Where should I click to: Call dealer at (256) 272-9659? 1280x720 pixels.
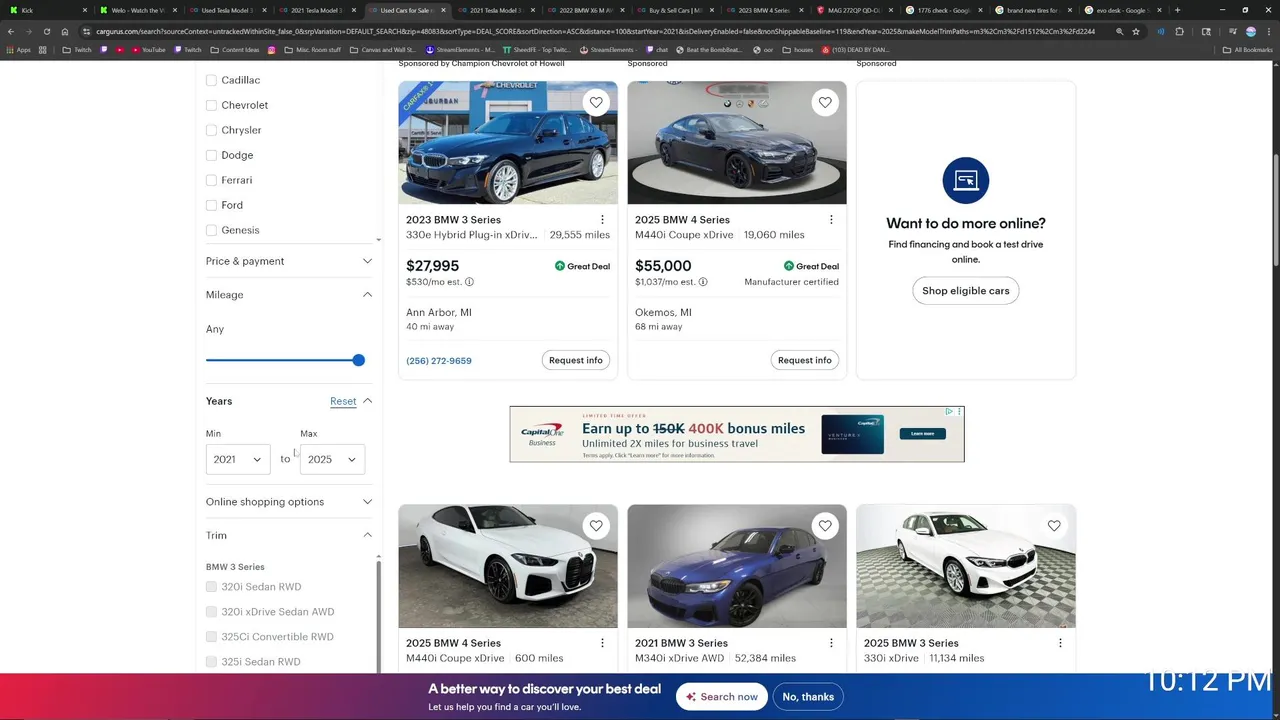click(x=439, y=360)
